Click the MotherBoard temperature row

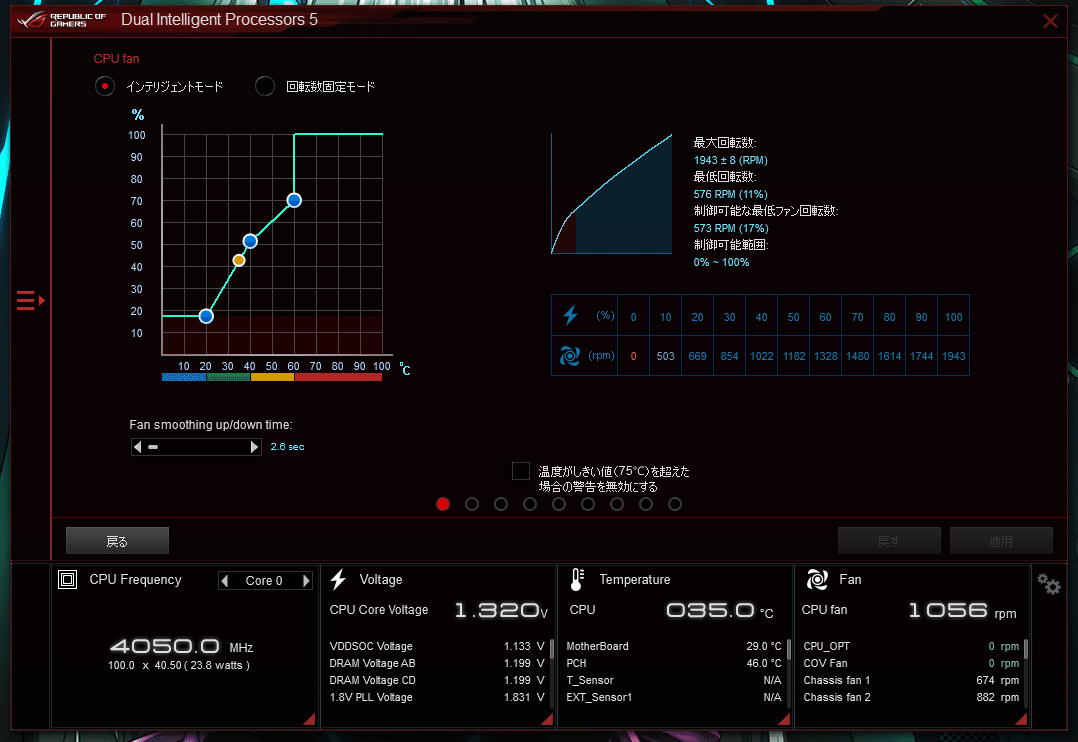pyautogui.click(x=674, y=646)
